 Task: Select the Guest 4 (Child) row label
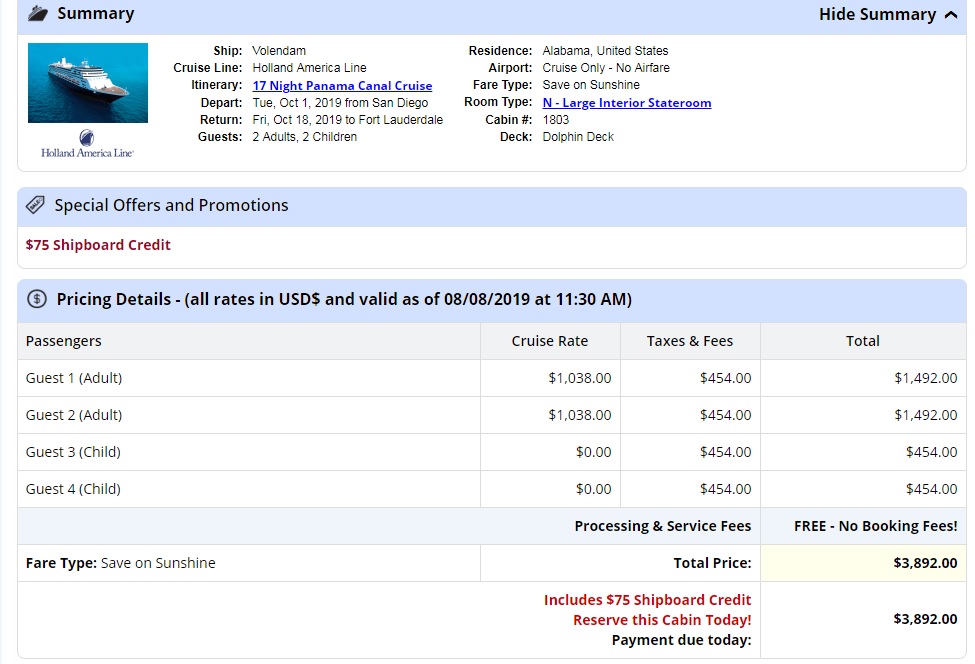click(x=73, y=489)
